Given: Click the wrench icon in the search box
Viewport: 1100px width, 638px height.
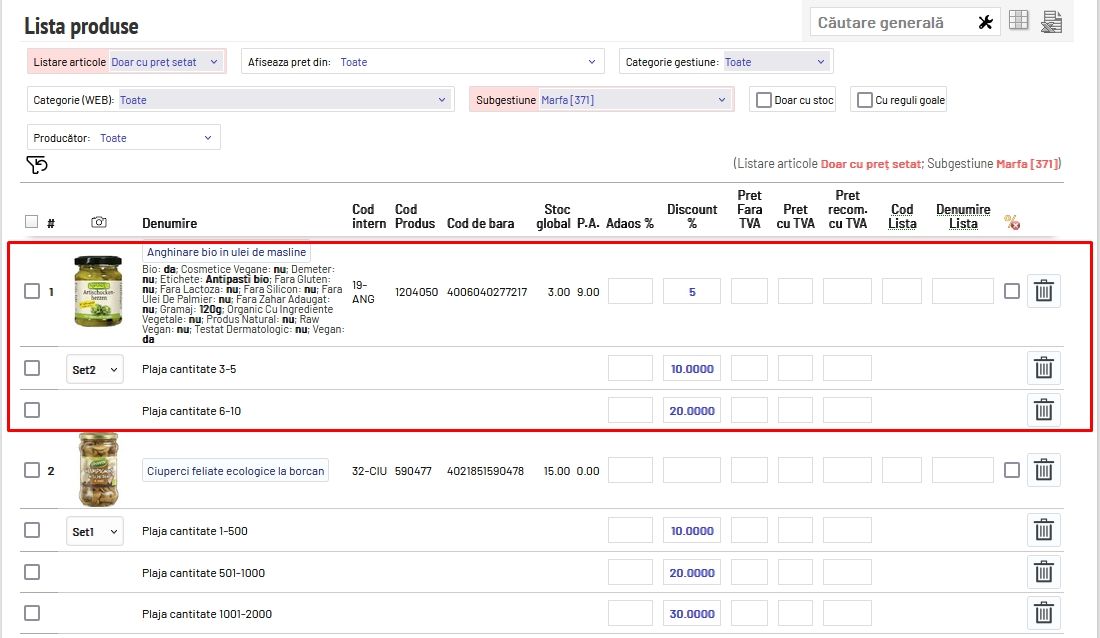Looking at the screenshot, I should click(x=985, y=23).
